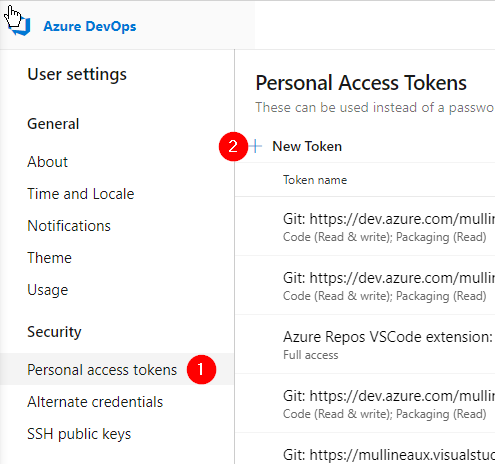Go to Time and Locale settings
The width and height of the screenshot is (495, 464).
pos(81,194)
